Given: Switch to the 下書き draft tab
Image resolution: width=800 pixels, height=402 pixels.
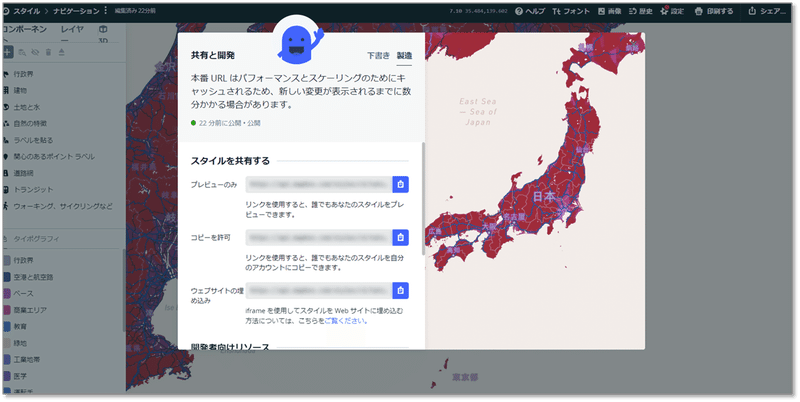Looking at the screenshot, I should (378, 56).
